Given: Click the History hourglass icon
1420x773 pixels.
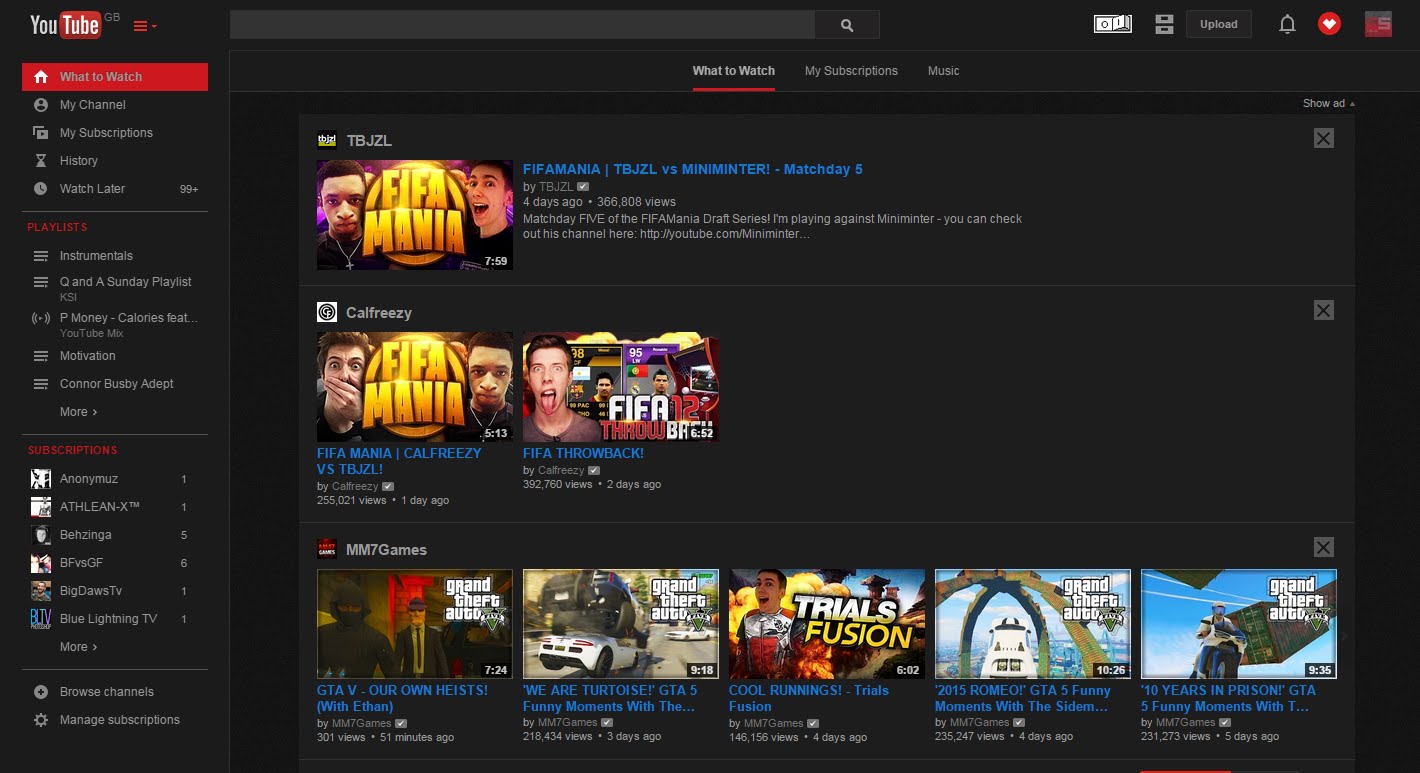Looking at the screenshot, I should point(41,160).
